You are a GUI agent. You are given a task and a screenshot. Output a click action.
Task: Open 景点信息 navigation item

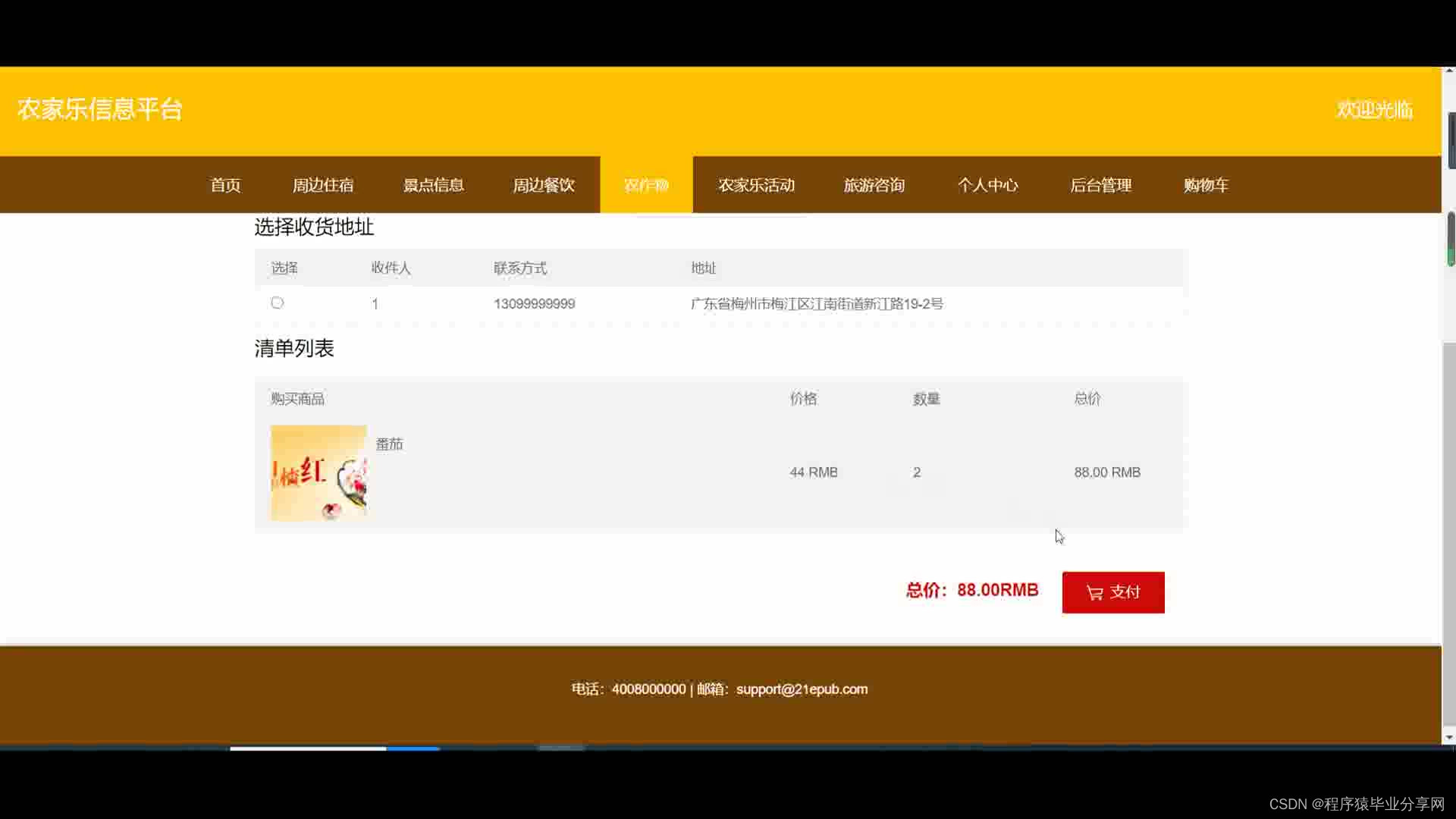(433, 185)
